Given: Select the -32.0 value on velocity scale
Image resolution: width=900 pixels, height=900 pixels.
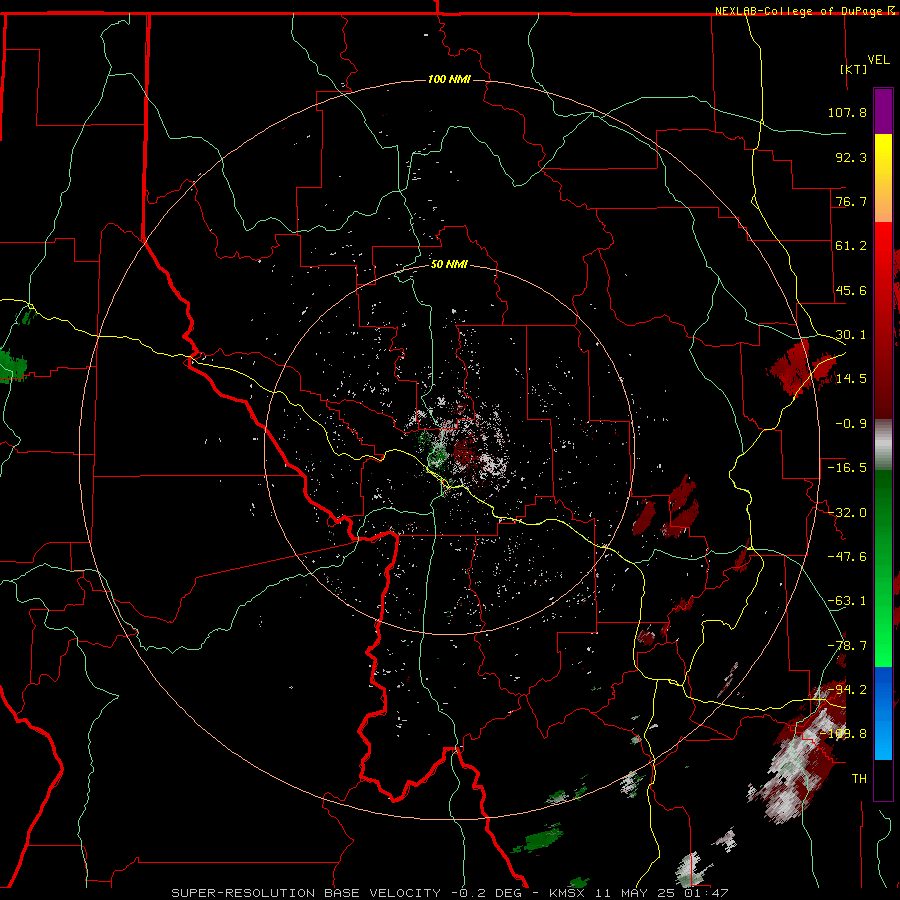Looking at the screenshot, I should tap(847, 513).
